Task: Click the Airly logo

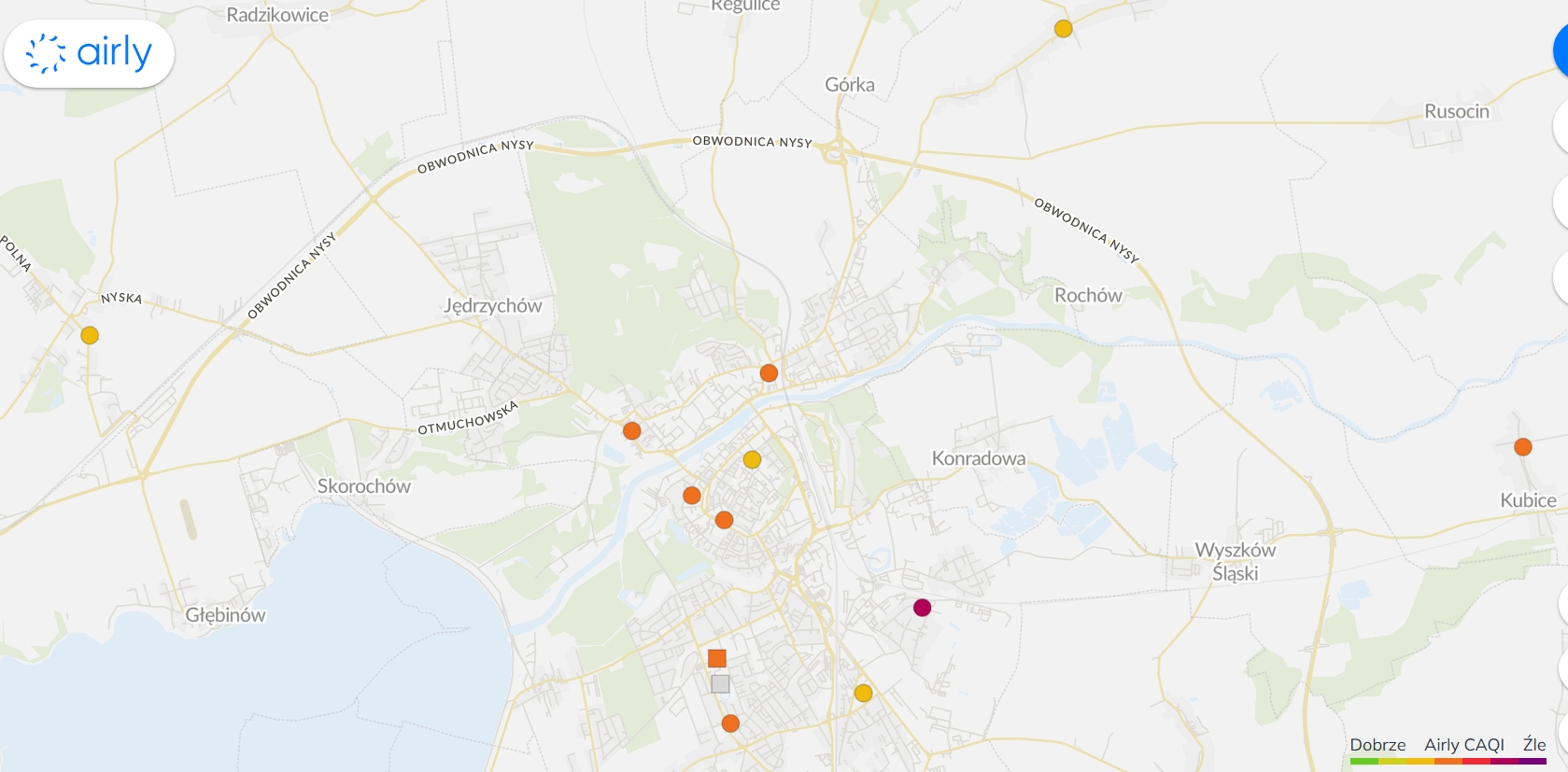Action: [90, 54]
